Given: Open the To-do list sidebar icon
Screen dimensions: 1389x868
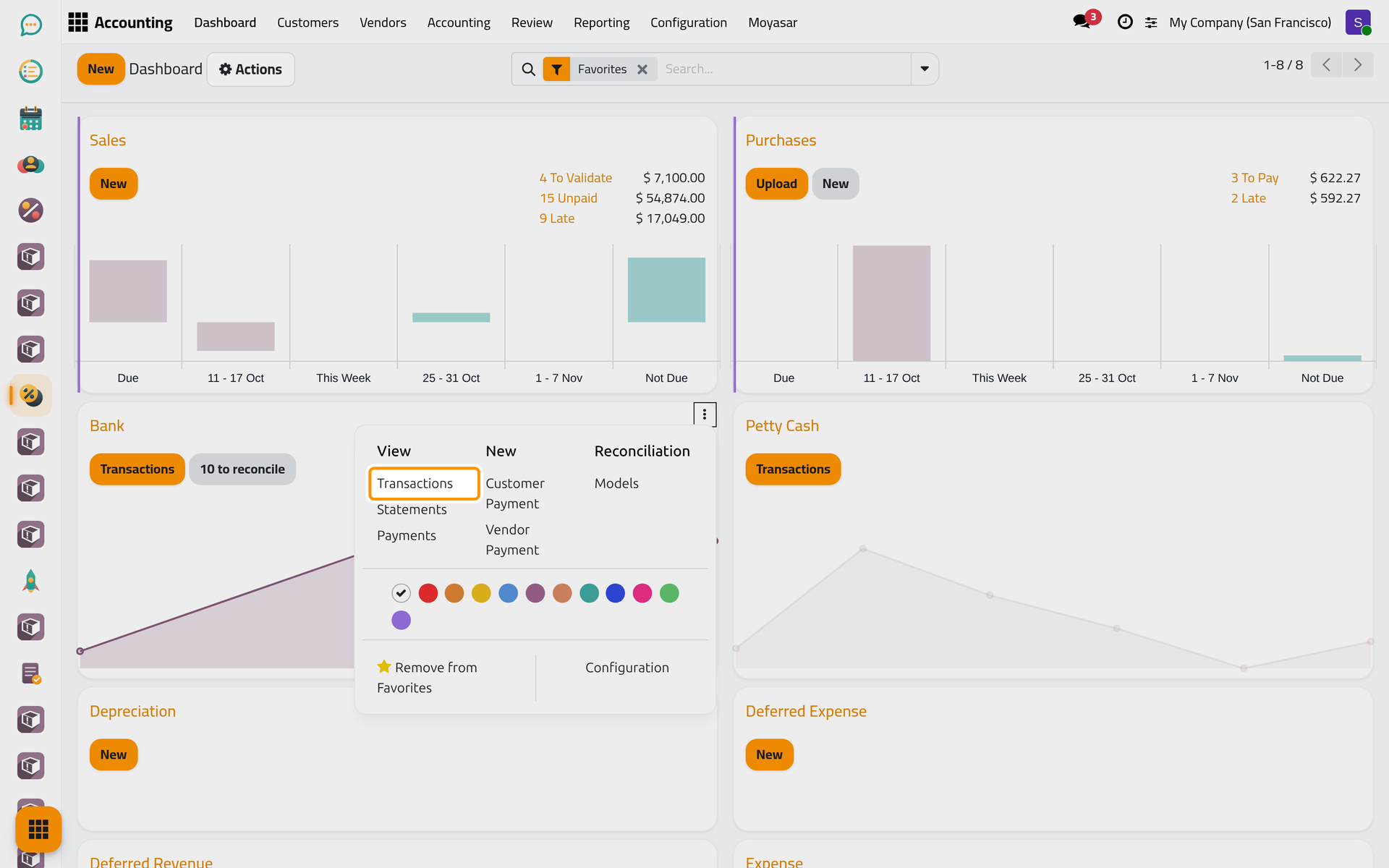Looking at the screenshot, I should pos(30,72).
